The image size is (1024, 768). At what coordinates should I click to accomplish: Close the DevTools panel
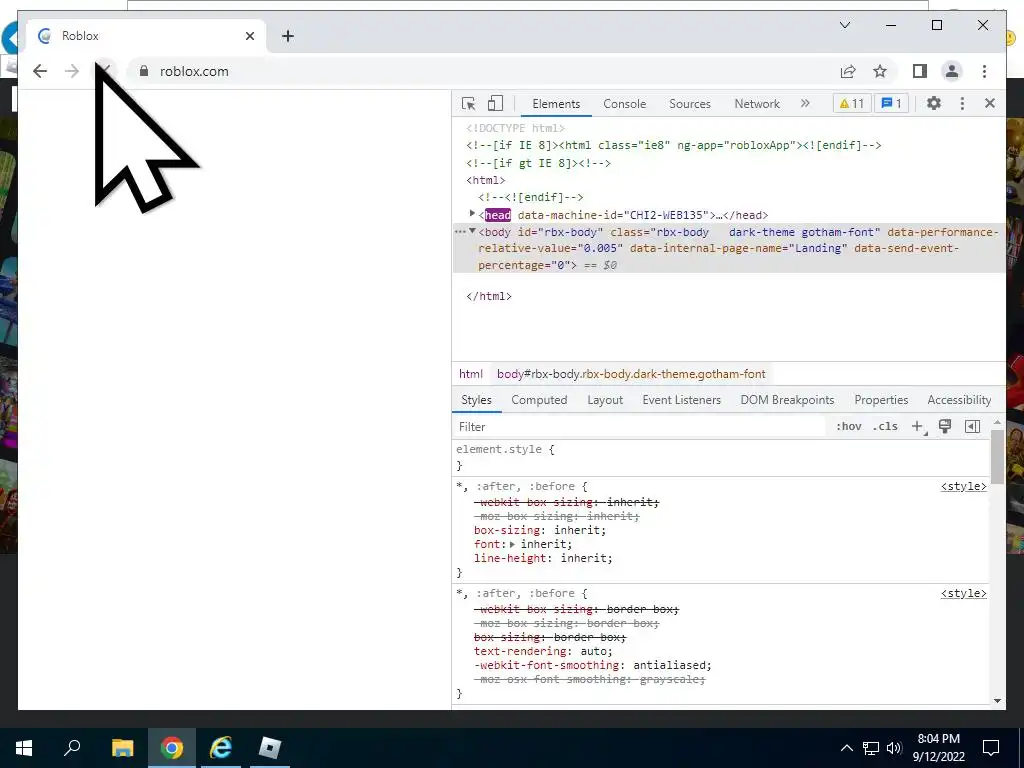990,103
